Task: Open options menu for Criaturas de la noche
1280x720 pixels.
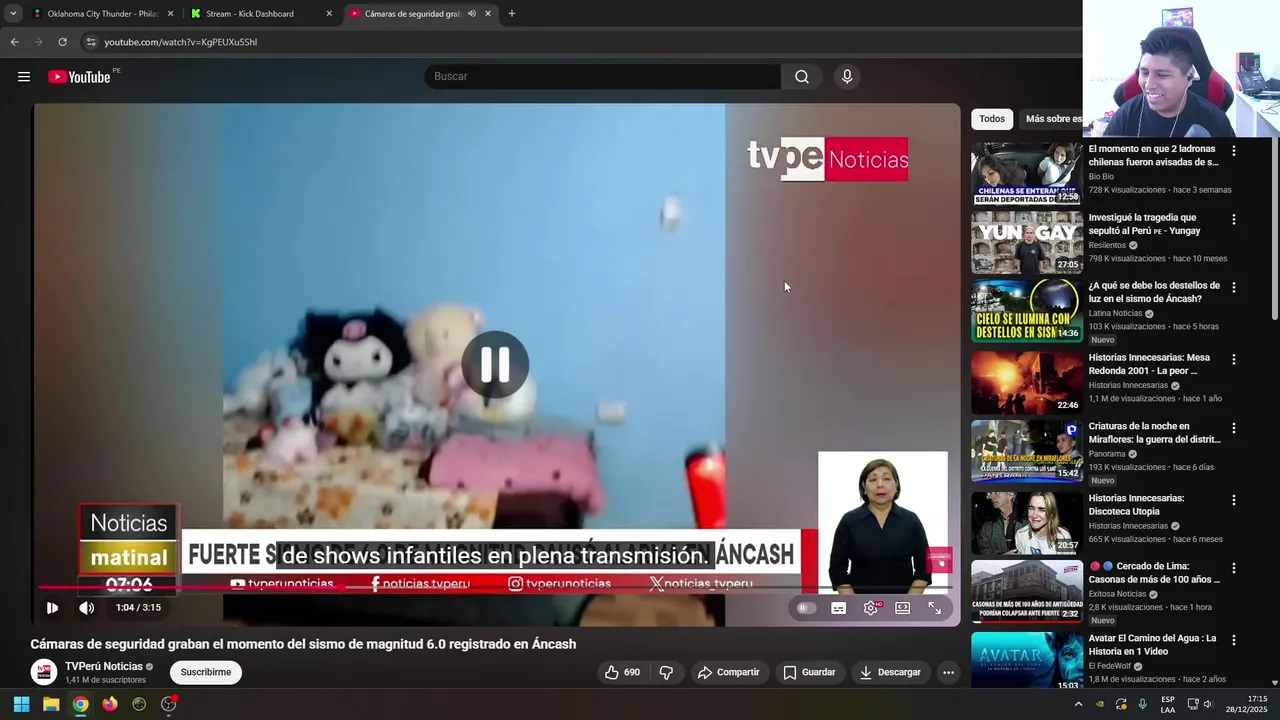Action: (x=1233, y=428)
